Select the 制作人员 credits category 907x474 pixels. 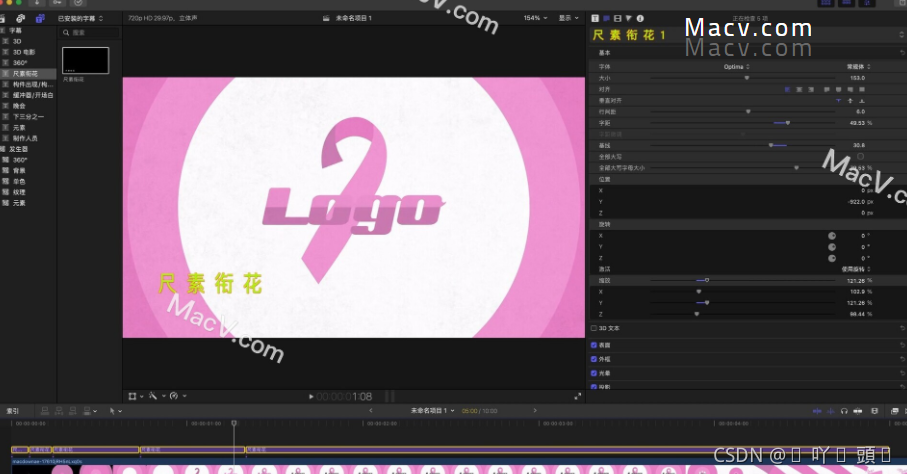(25, 138)
